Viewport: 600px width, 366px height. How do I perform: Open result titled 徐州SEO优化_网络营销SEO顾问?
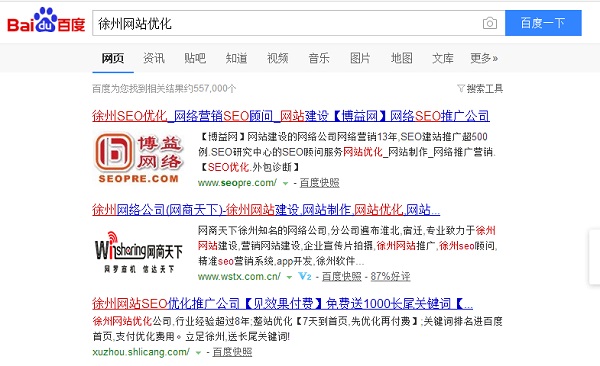(291, 116)
